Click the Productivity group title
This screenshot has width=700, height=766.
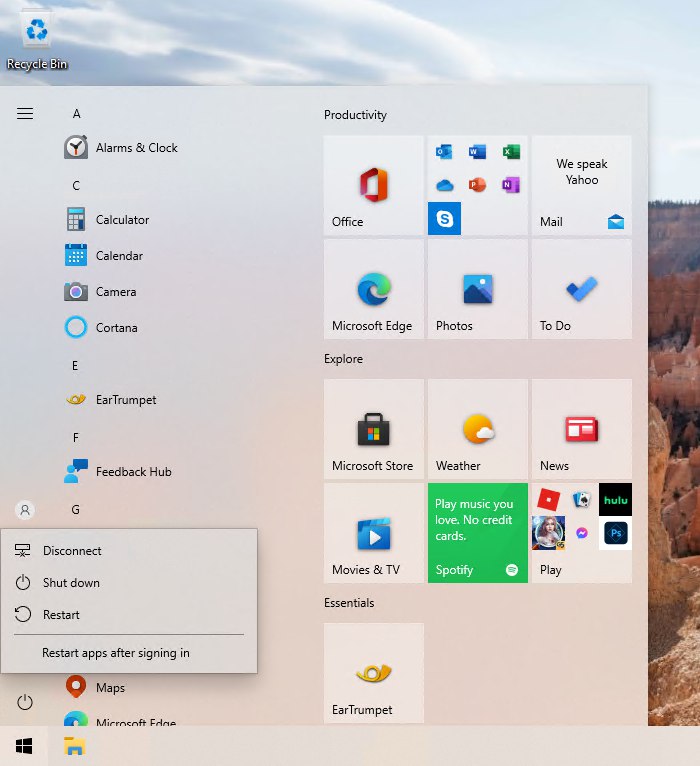pyautogui.click(x=355, y=115)
